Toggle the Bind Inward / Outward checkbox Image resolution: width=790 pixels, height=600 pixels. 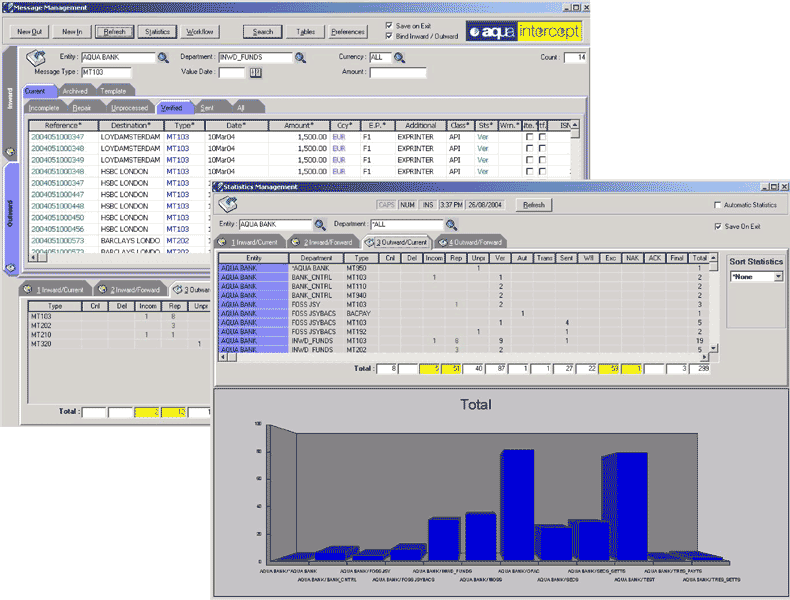click(x=390, y=36)
